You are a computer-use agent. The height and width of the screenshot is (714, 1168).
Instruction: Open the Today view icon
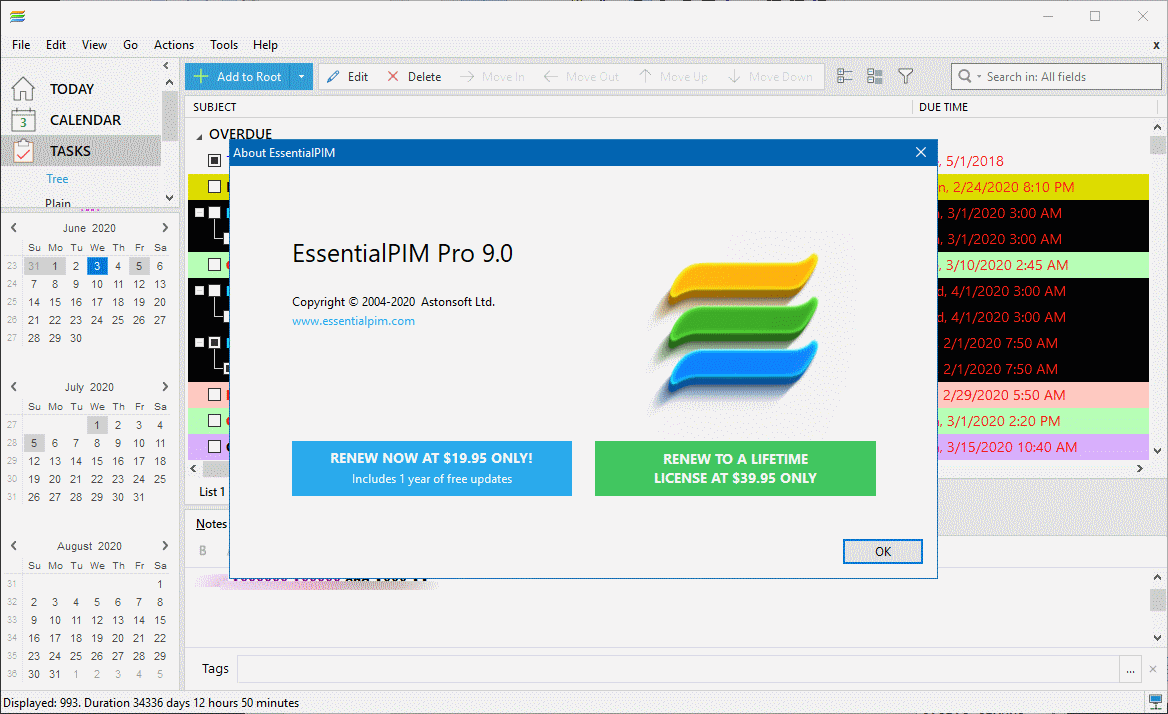click(x=23, y=89)
